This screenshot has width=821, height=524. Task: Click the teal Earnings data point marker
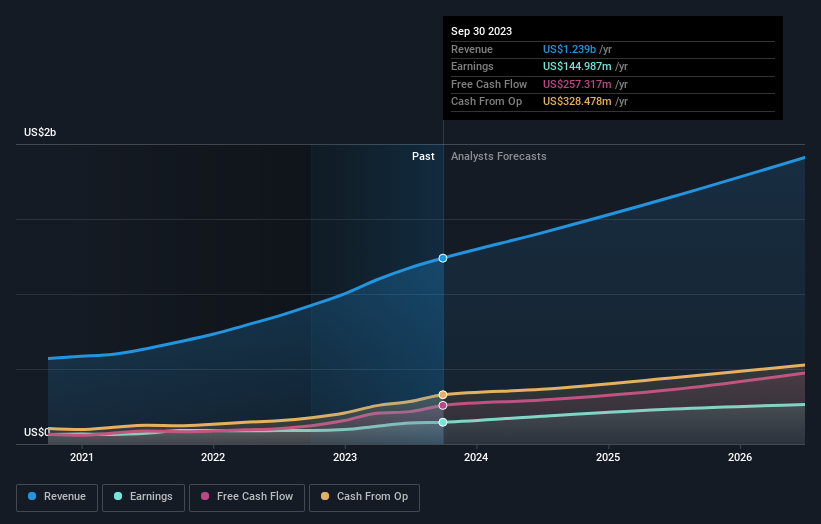(x=443, y=422)
